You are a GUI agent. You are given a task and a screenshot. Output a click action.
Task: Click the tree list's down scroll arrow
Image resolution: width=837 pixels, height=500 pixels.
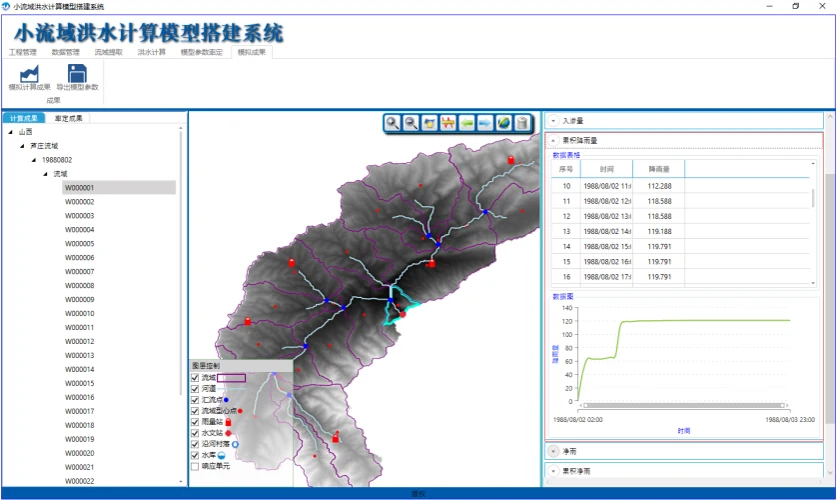click(180, 481)
